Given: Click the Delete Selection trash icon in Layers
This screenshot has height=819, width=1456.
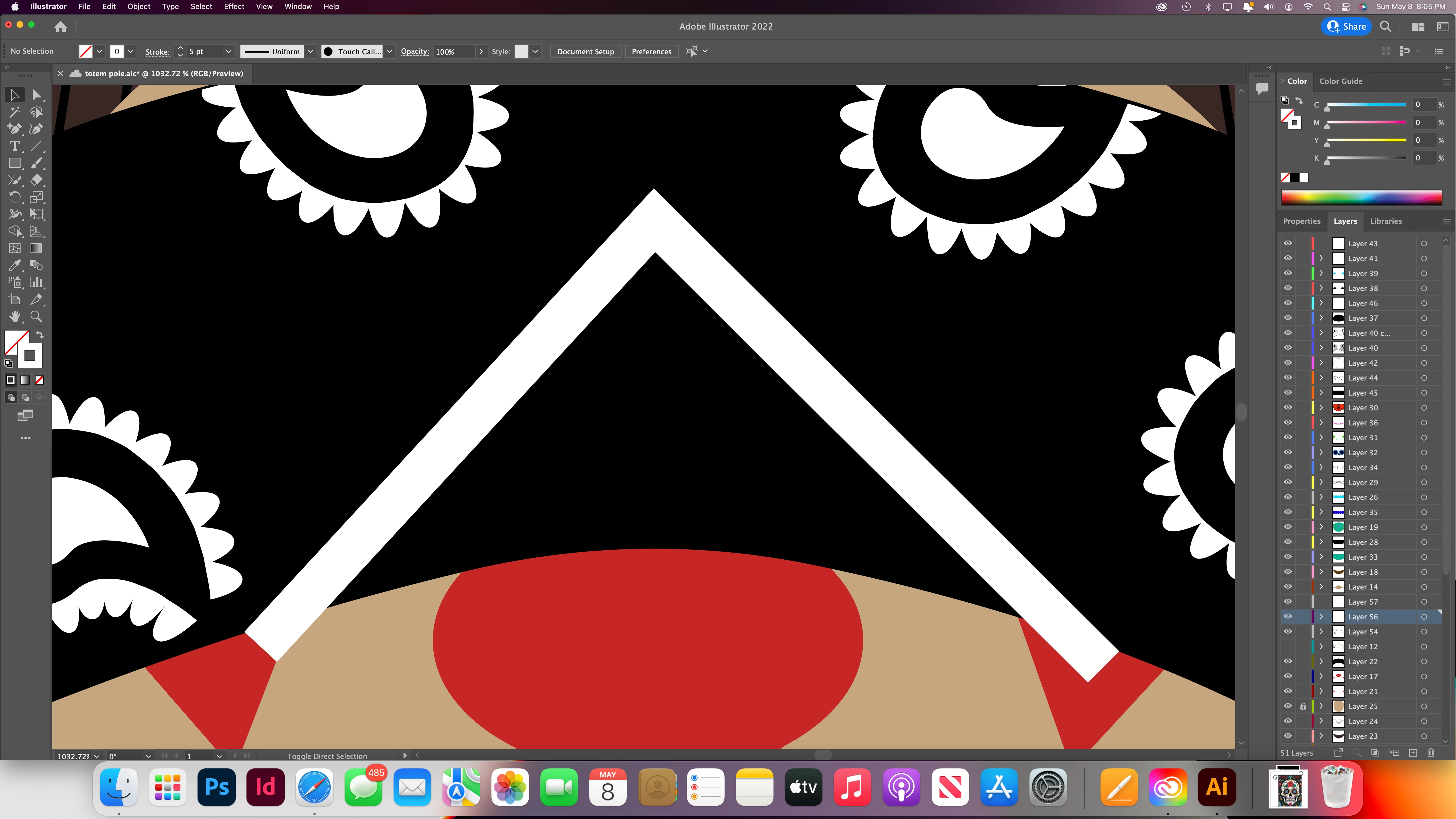Looking at the screenshot, I should 1431,753.
